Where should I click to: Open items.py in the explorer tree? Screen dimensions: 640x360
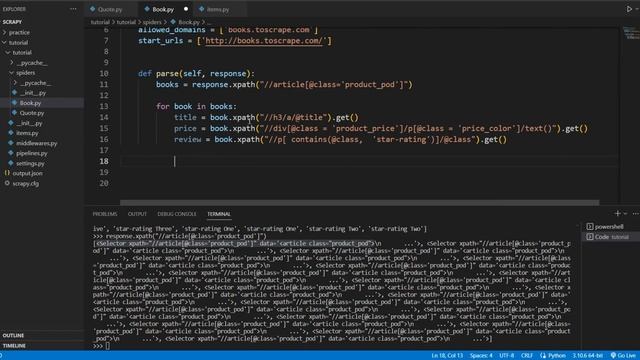[27, 133]
